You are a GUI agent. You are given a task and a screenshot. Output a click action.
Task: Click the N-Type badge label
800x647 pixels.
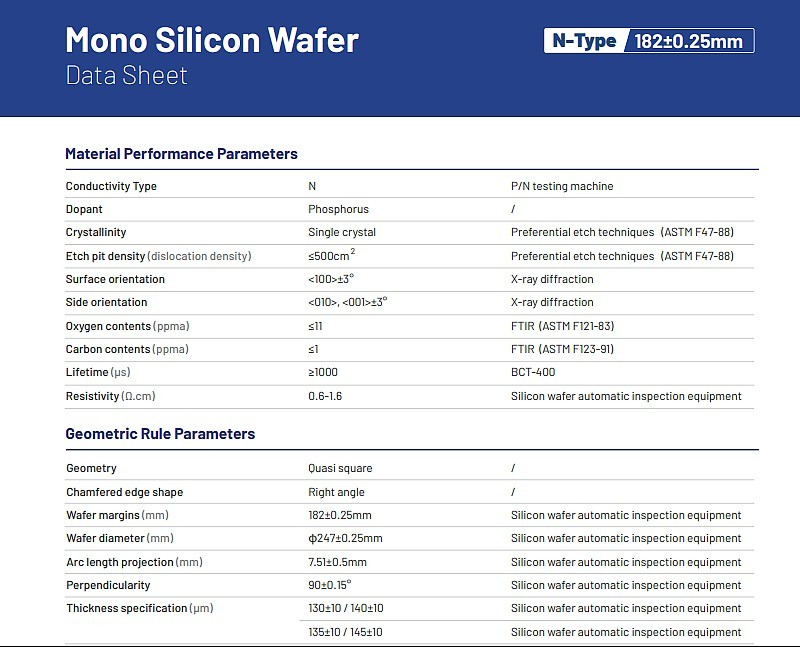(584, 41)
